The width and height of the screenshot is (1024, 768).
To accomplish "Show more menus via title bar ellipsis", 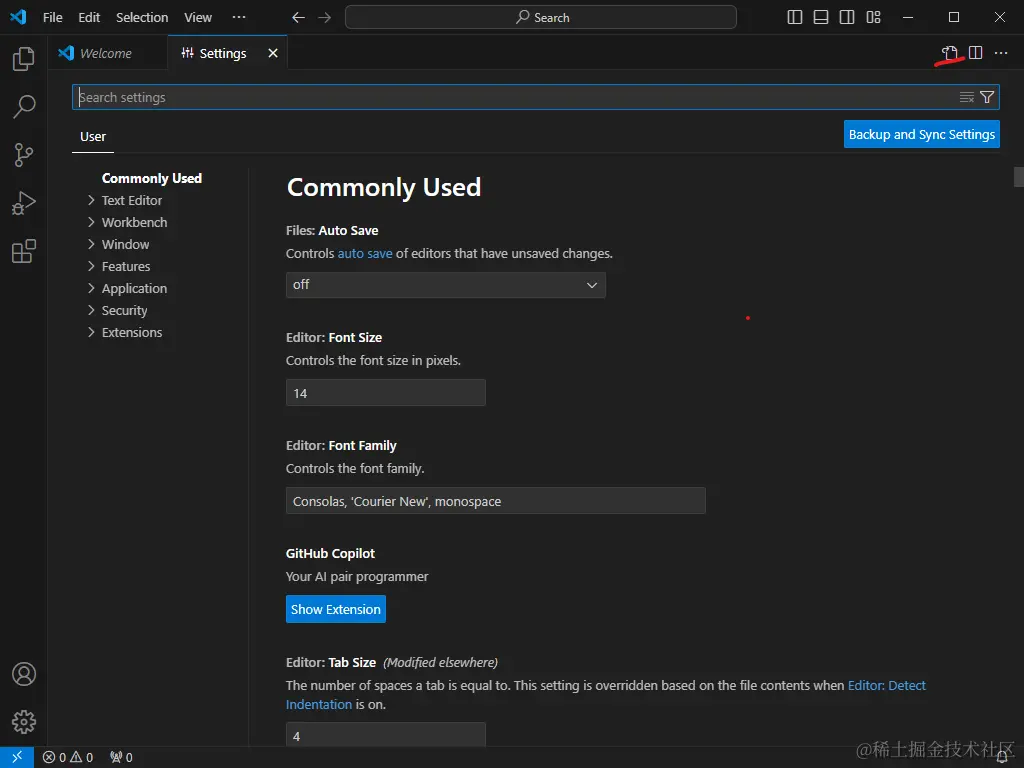I will pos(239,18).
